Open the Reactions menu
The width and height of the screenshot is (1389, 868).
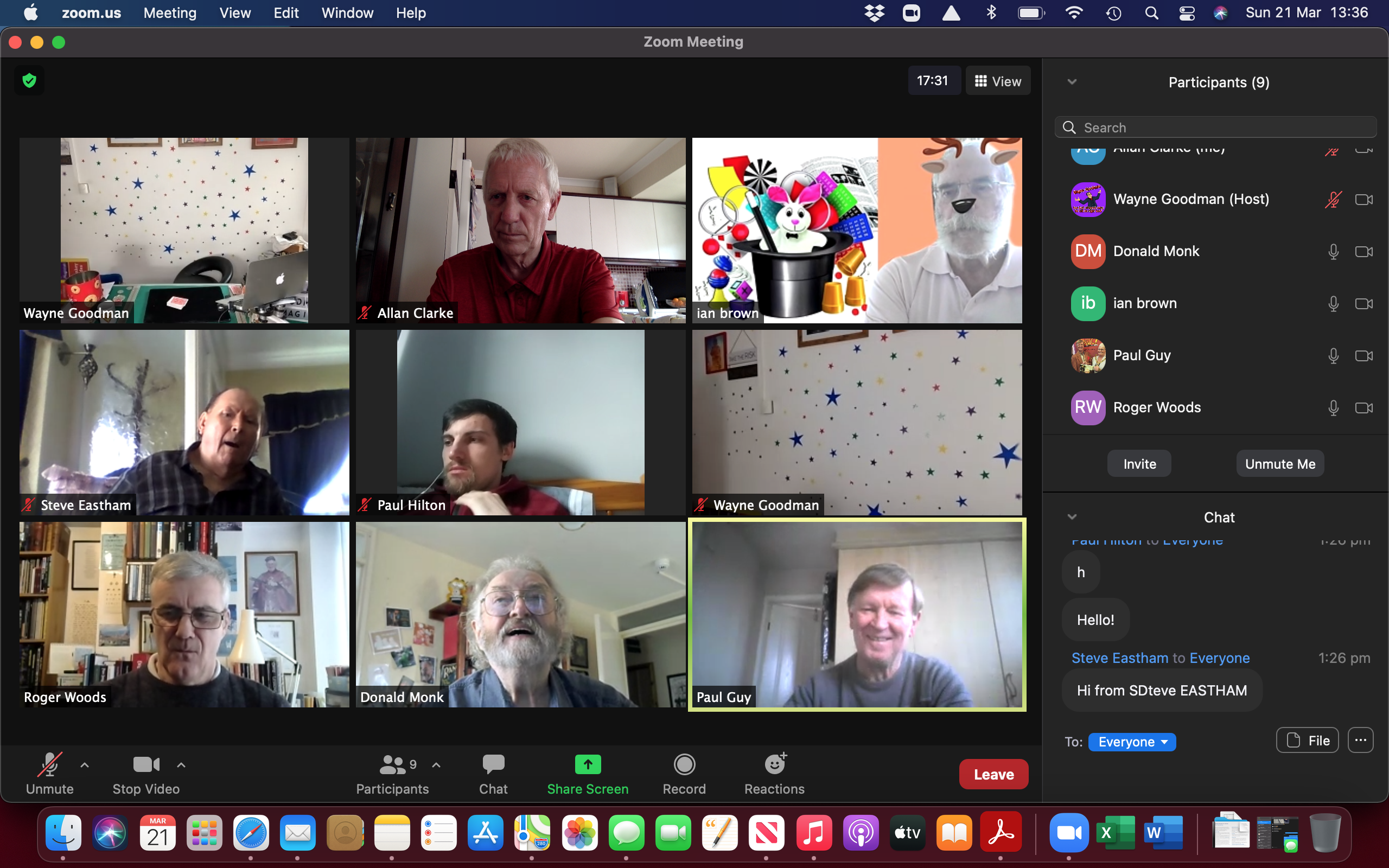[774, 773]
